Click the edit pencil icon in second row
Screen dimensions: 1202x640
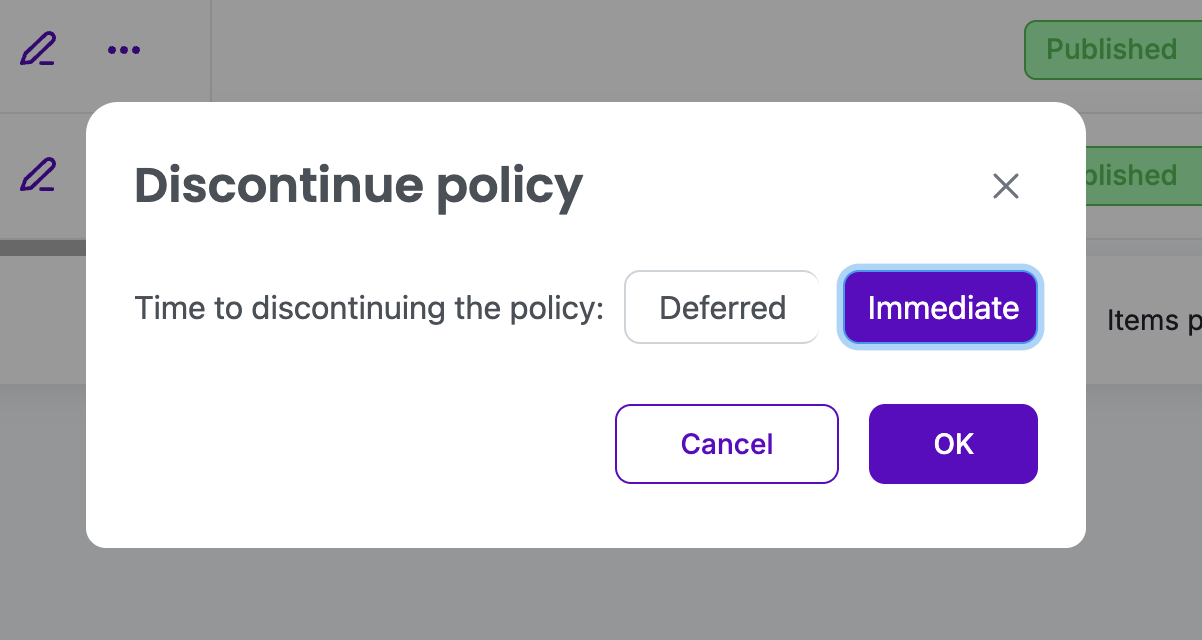click(x=38, y=175)
